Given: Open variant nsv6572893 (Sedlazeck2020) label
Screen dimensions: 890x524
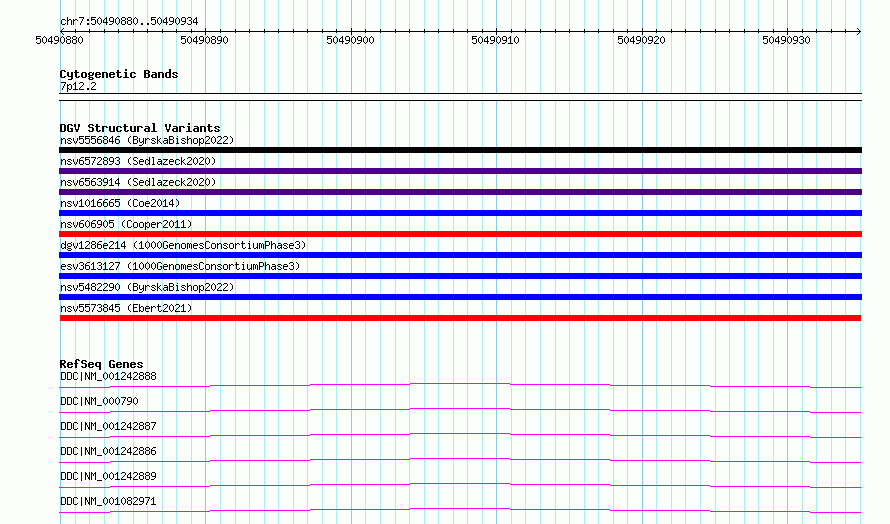Looking at the screenshot, I should pos(138,161).
